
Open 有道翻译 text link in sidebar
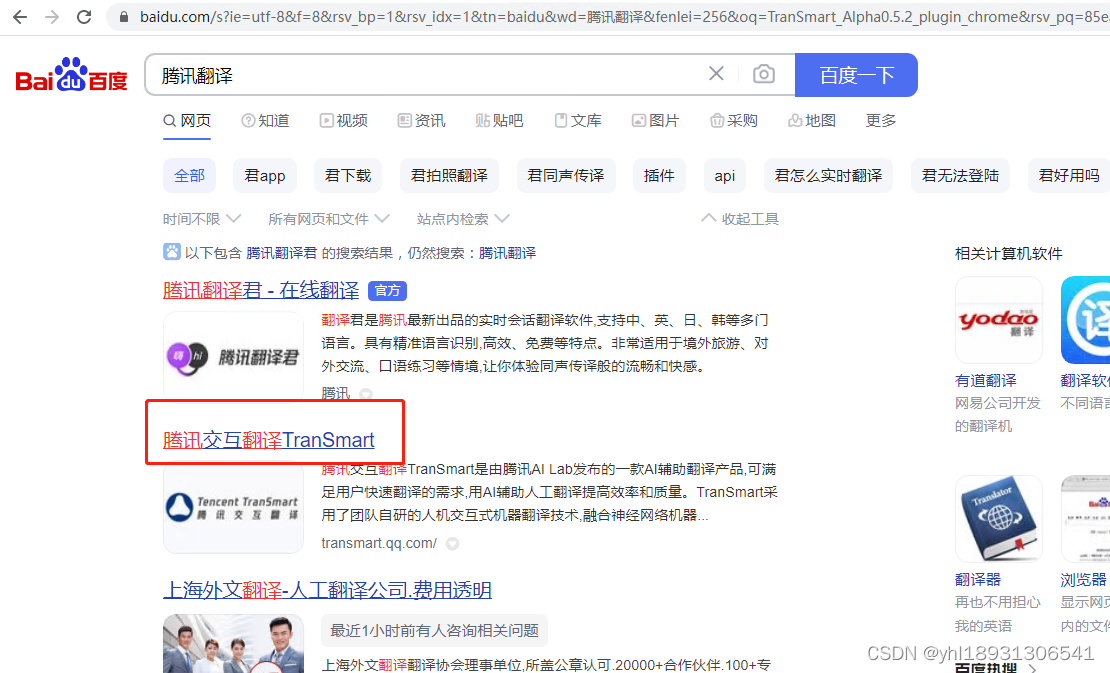(x=985, y=381)
